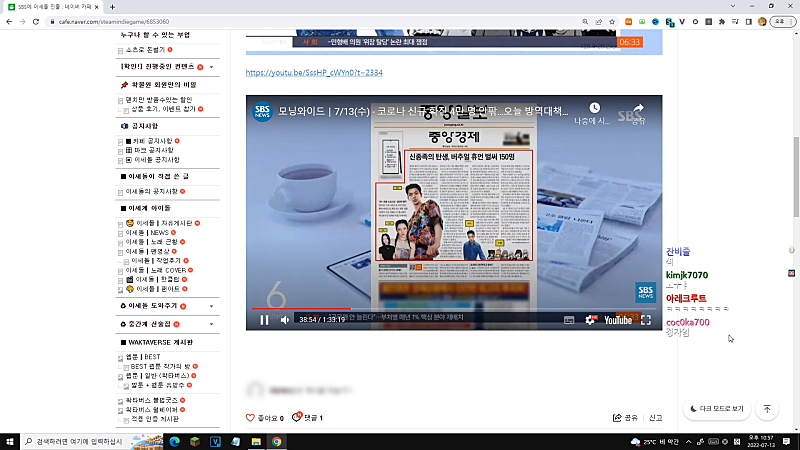Go back in browser history
The height and width of the screenshot is (450, 800).
tap(9, 21)
